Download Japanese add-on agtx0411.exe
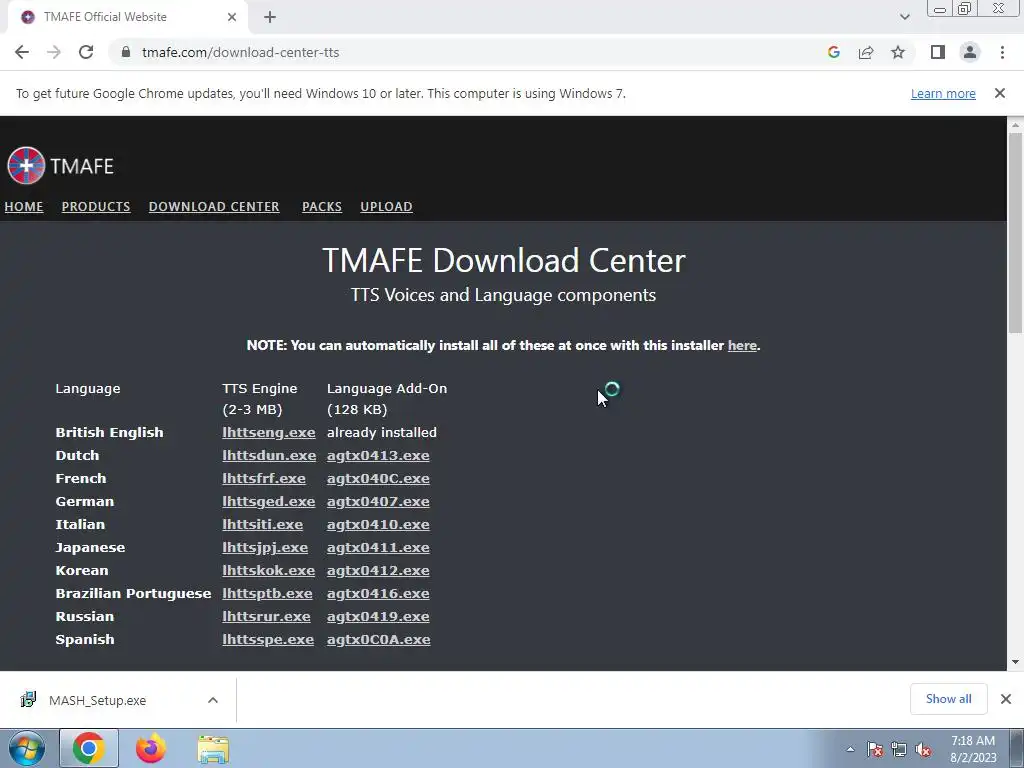This screenshot has height=768, width=1024. click(x=378, y=547)
